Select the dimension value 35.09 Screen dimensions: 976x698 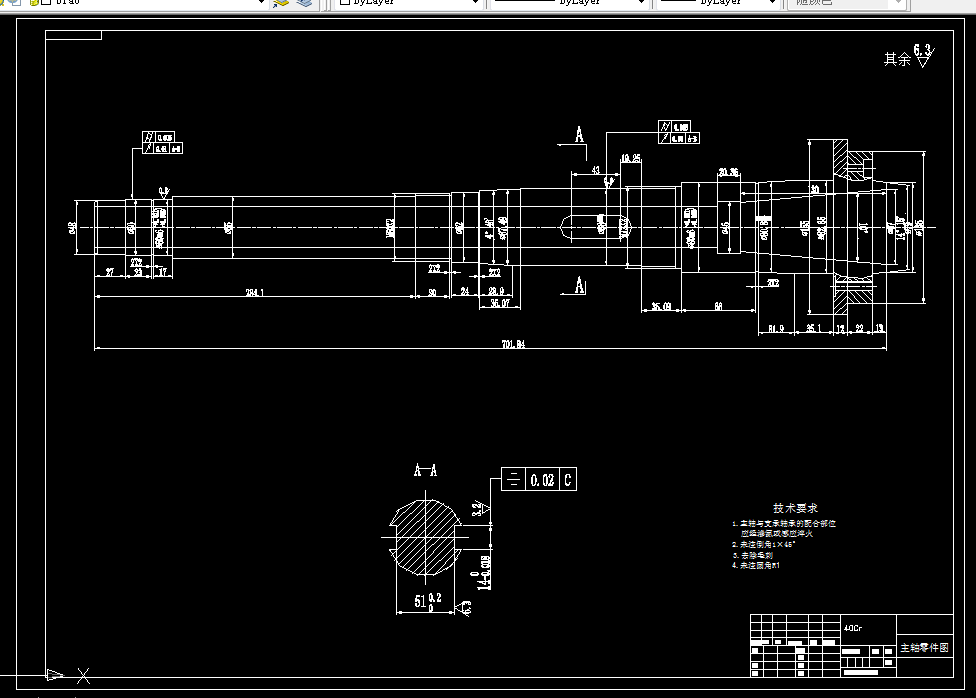(x=661, y=306)
